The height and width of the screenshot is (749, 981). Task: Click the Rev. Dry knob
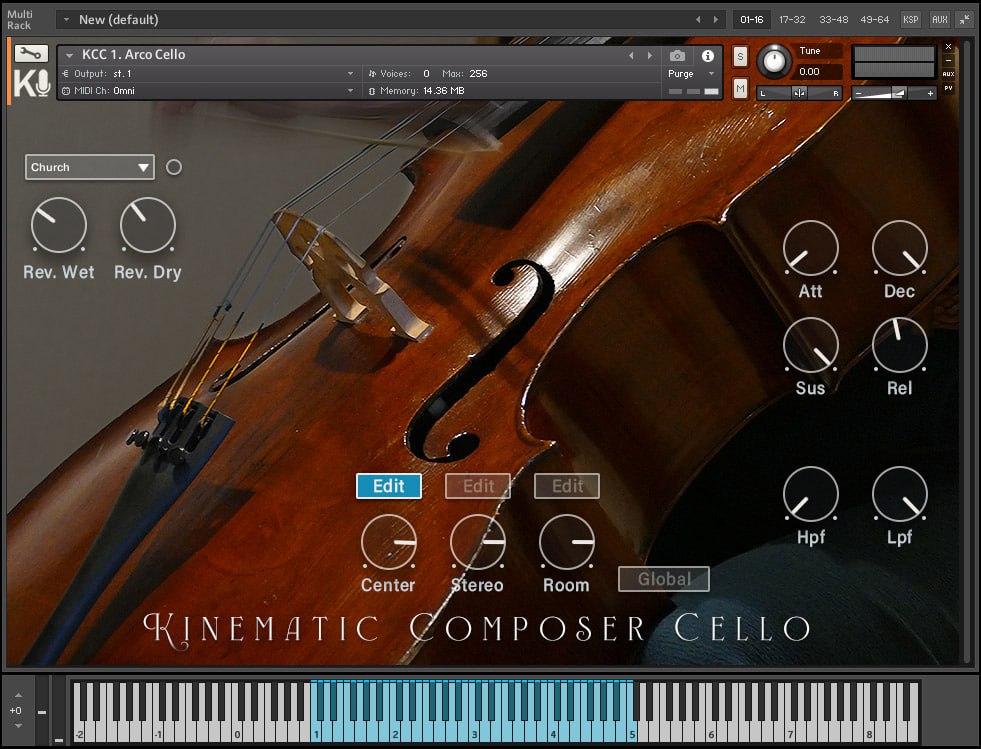pos(148,225)
